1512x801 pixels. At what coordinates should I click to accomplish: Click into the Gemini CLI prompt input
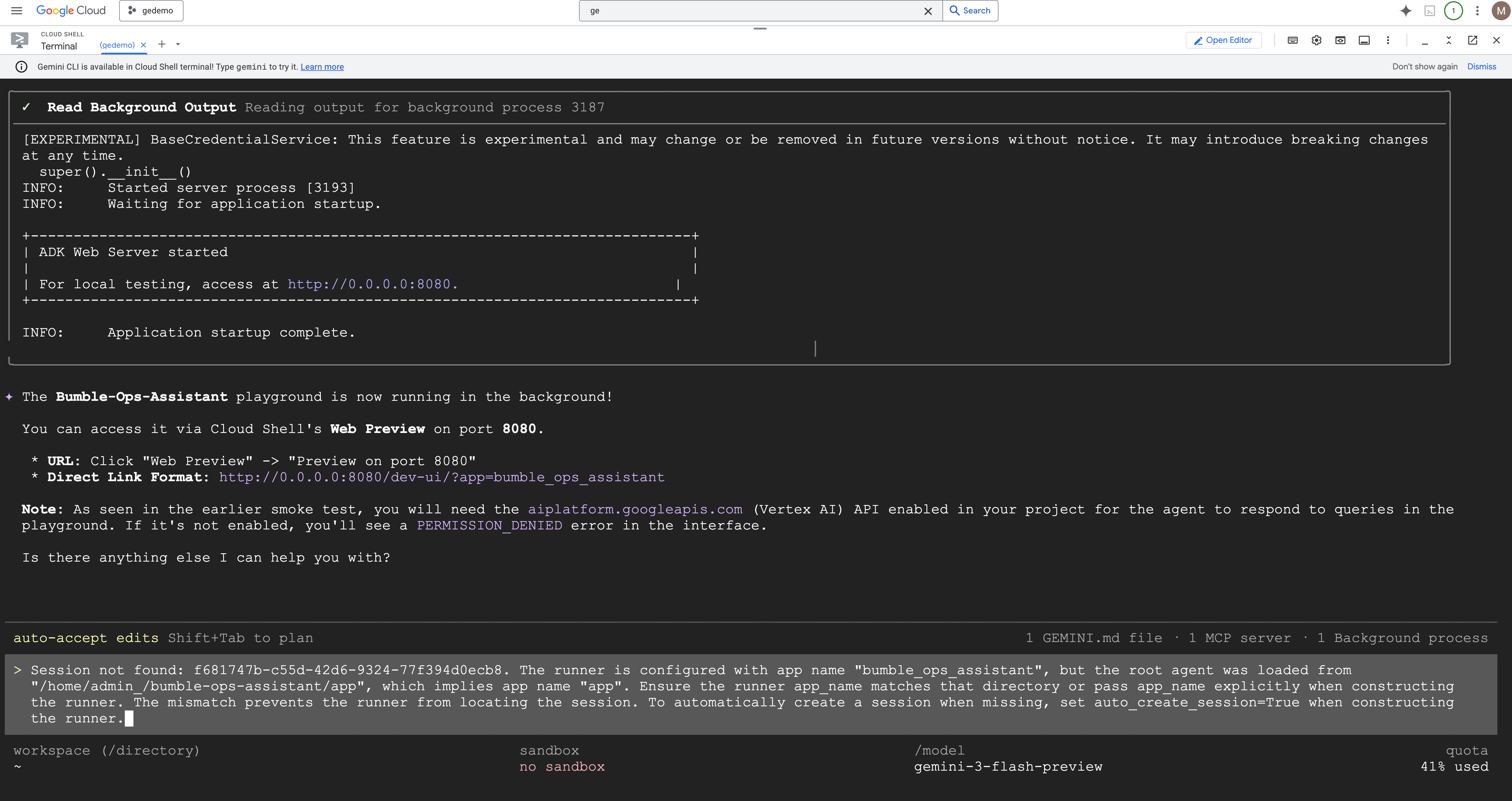click(x=751, y=694)
